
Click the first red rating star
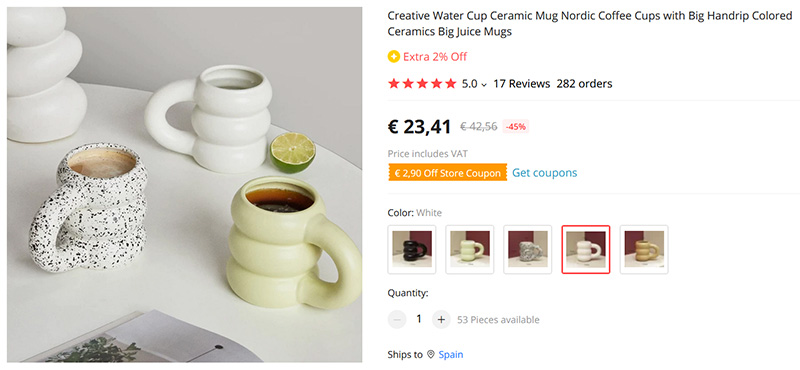pos(393,84)
